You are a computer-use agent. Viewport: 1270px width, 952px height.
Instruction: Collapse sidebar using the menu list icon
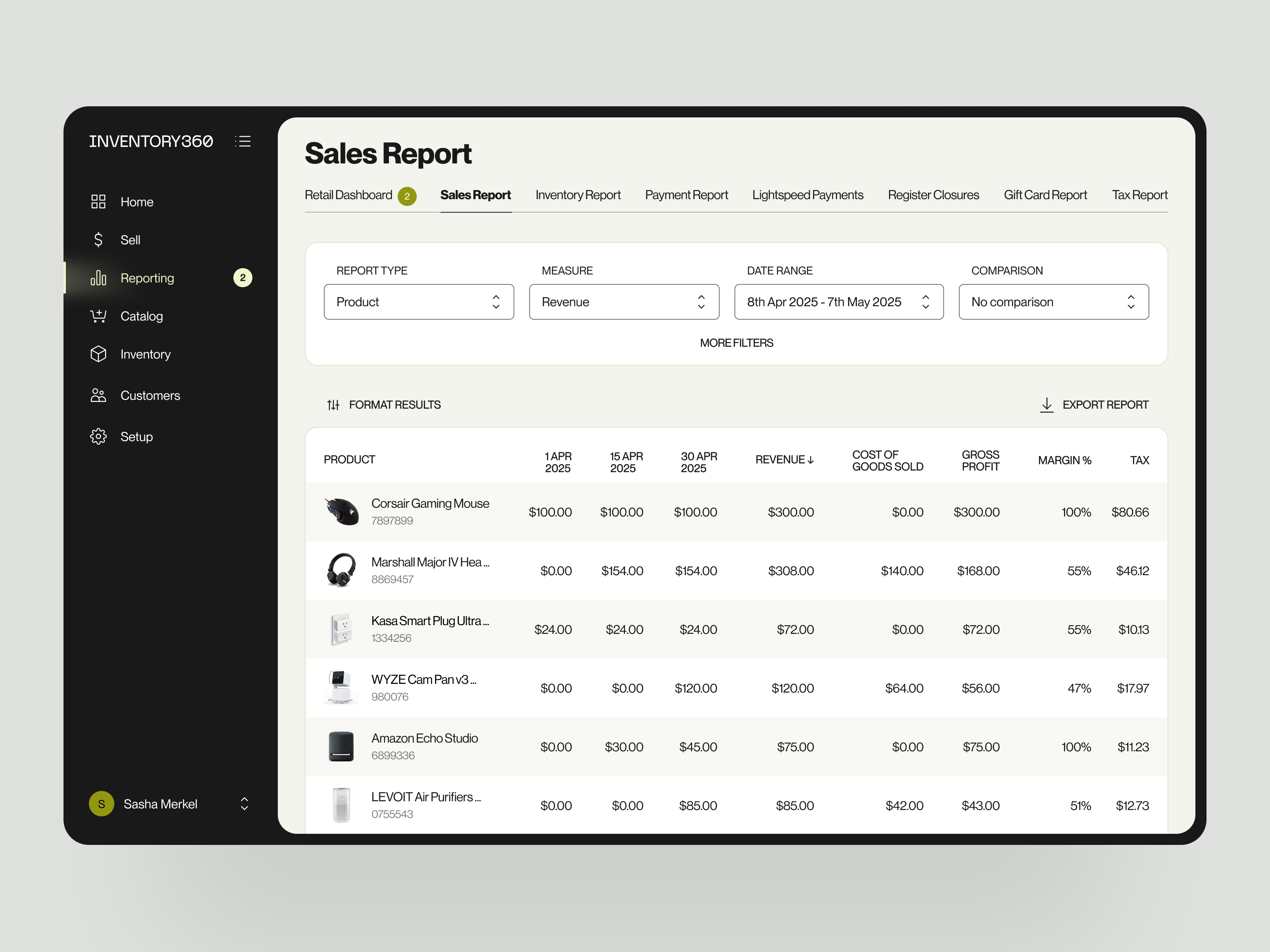(243, 141)
